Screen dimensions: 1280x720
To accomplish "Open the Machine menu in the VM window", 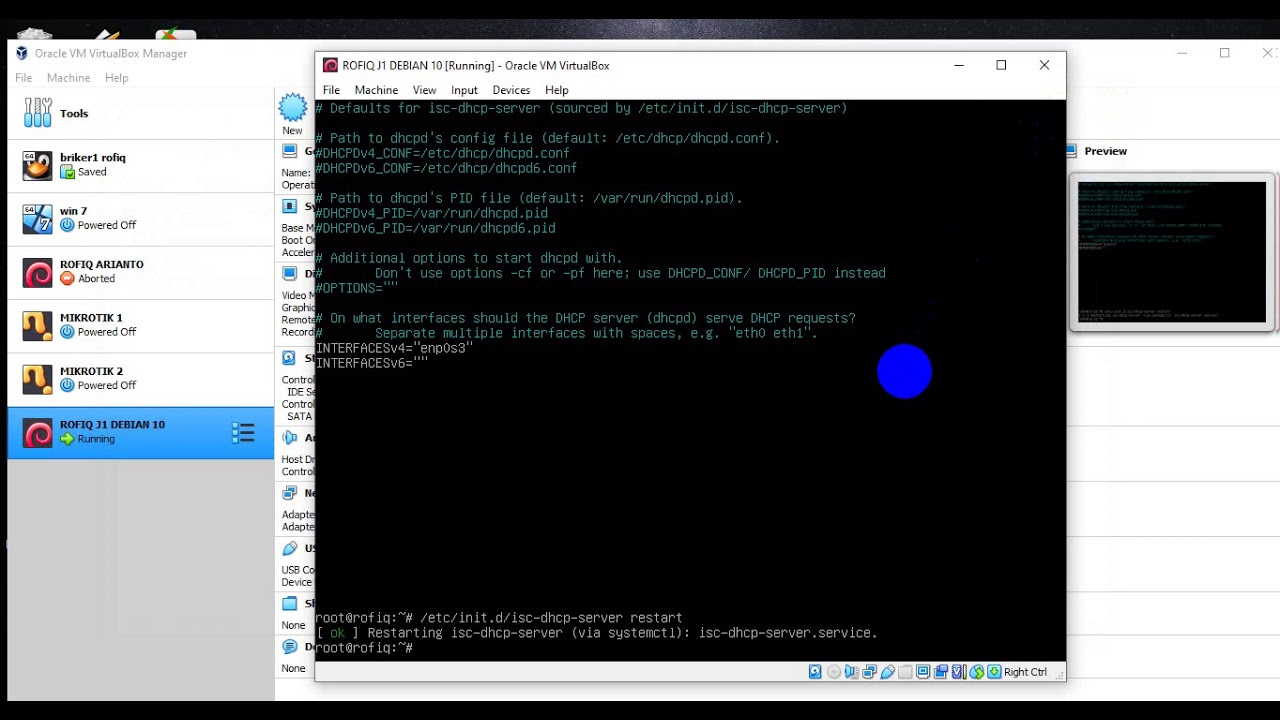I will point(376,90).
